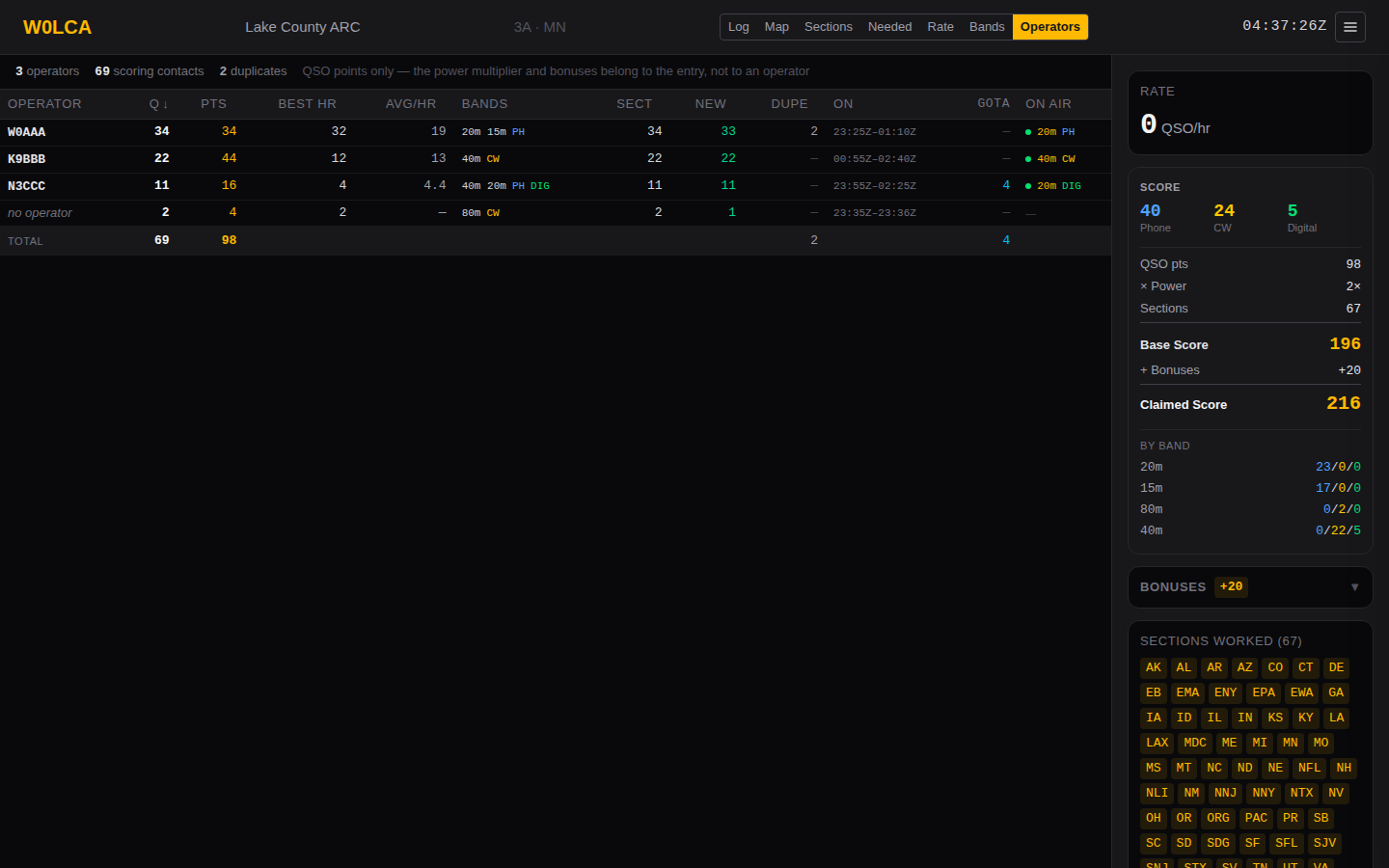Click the CO section chip
The height and width of the screenshot is (868, 1389).
tap(1275, 667)
